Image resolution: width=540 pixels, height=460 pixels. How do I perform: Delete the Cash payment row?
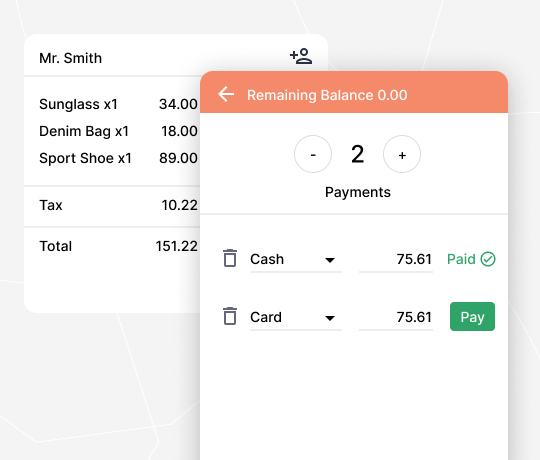point(230,258)
